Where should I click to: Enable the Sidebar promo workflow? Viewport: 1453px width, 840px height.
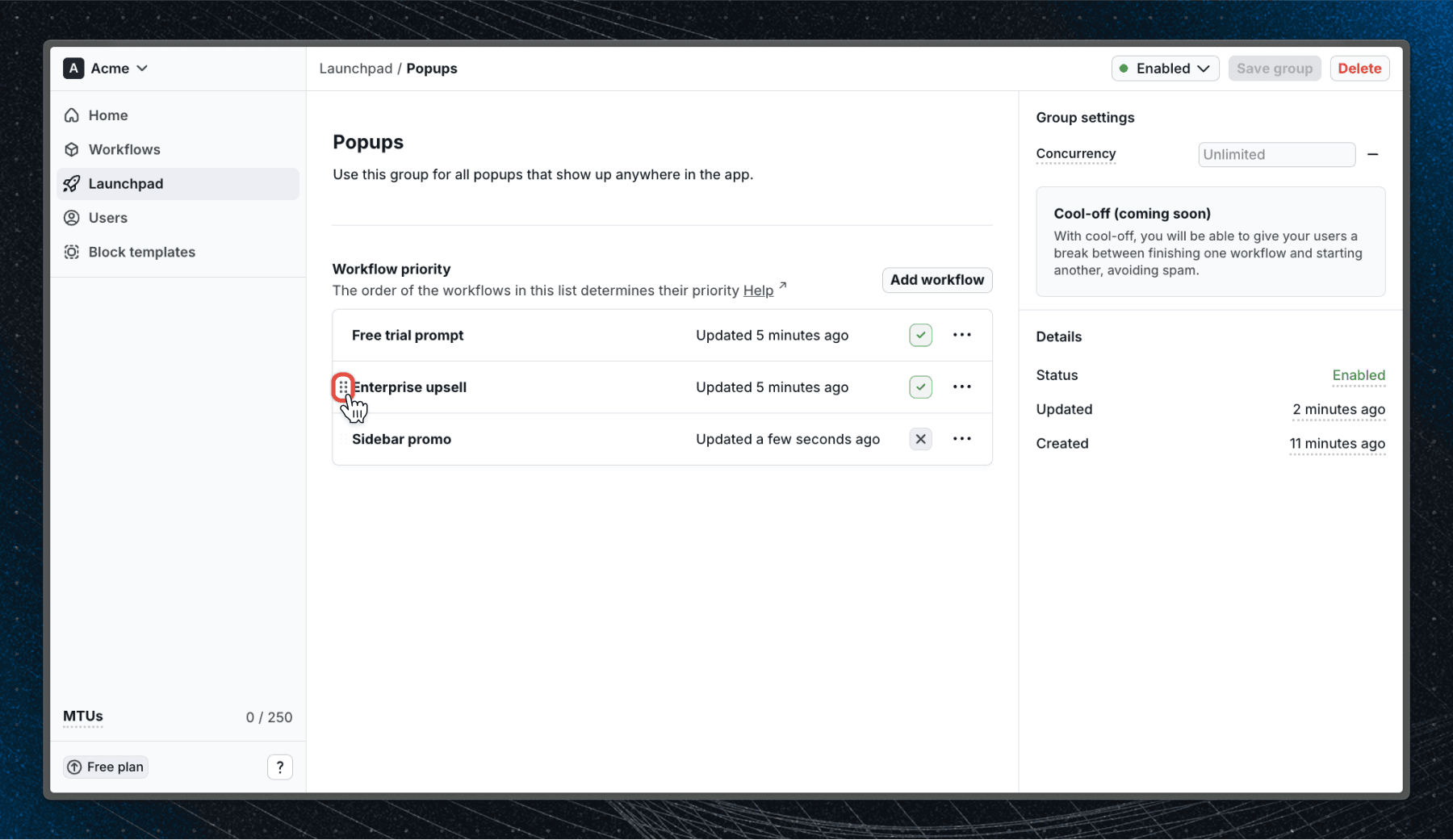point(919,439)
